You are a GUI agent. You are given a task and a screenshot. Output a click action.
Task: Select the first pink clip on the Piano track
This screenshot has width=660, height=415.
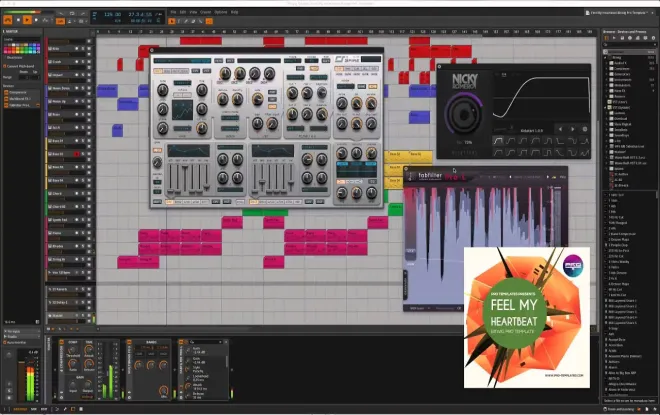pos(149,236)
